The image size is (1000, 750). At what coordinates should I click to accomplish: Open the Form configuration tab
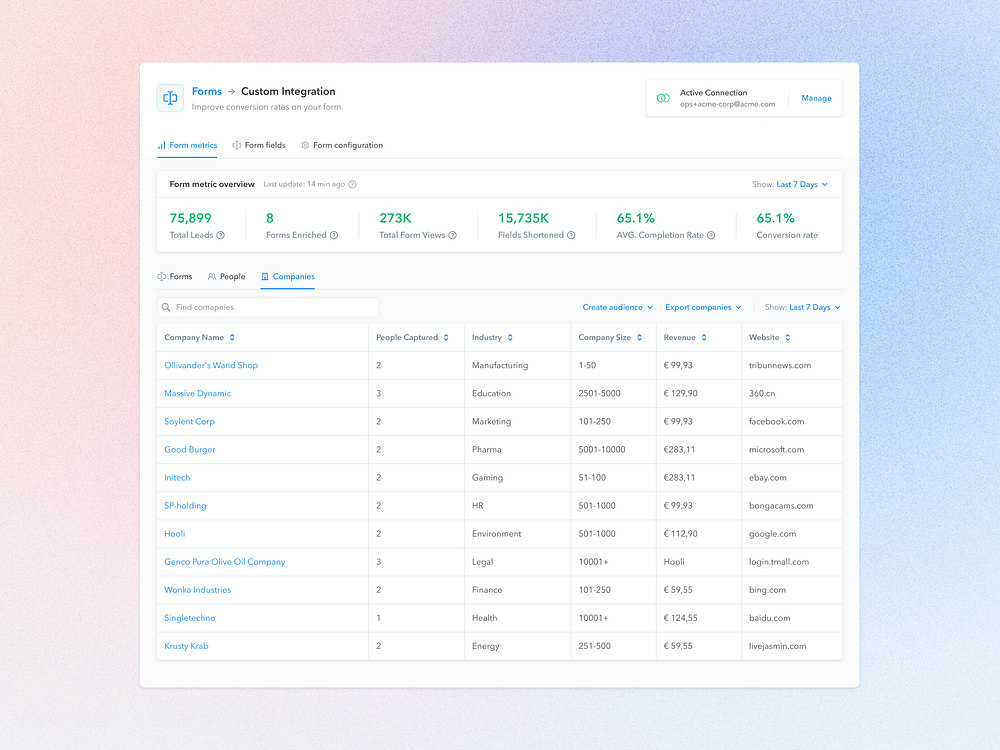click(x=342, y=145)
